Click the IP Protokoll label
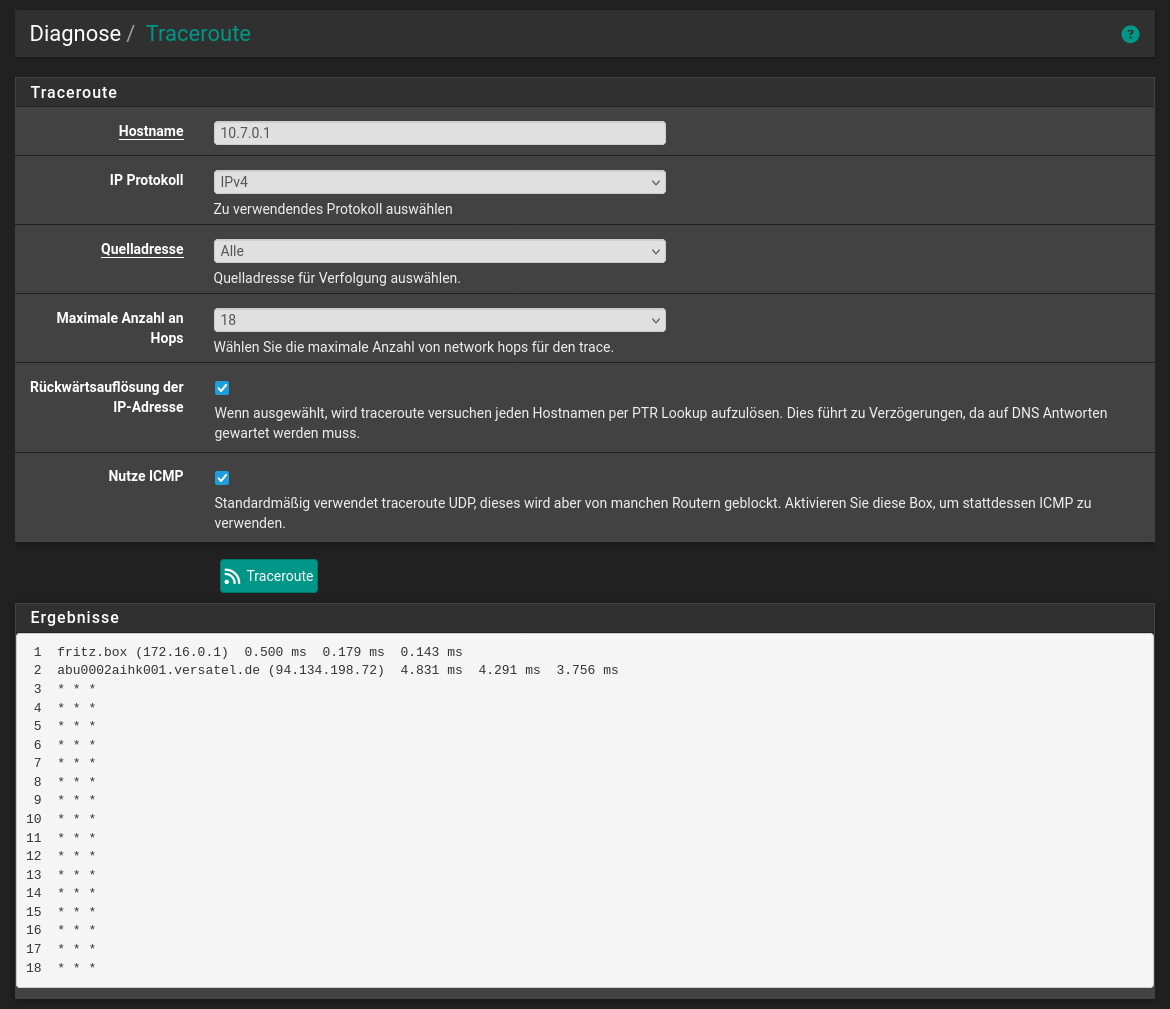The height and width of the screenshot is (1009, 1170). click(x=146, y=180)
